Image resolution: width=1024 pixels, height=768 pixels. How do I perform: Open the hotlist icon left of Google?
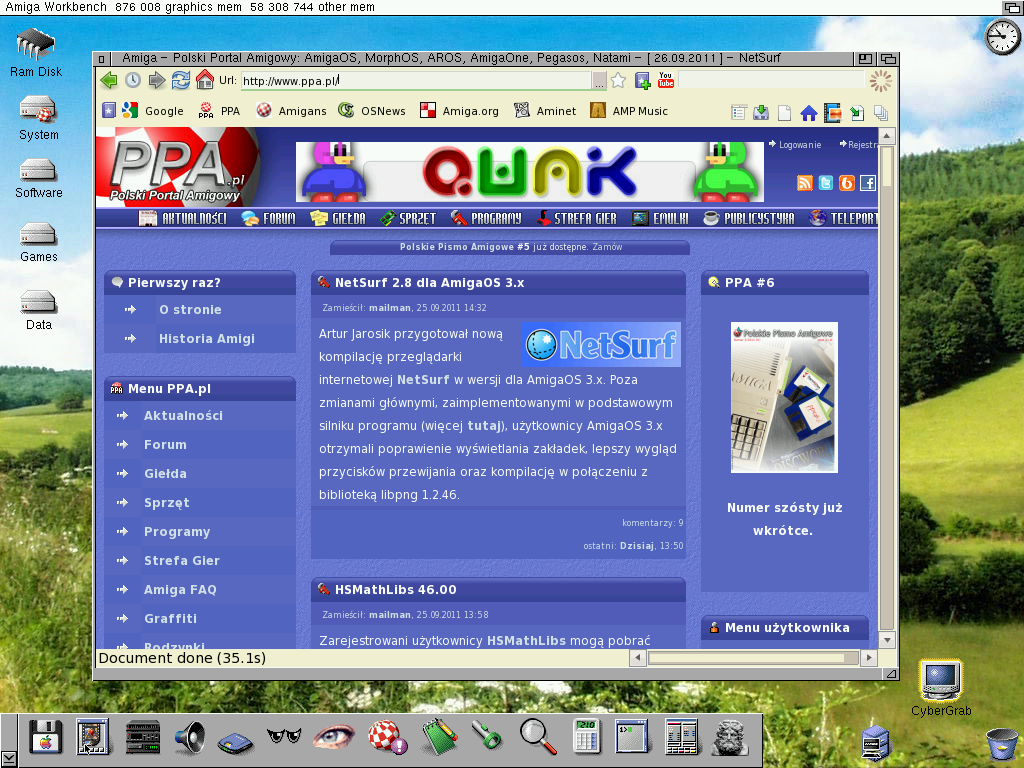tap(109, 110)
